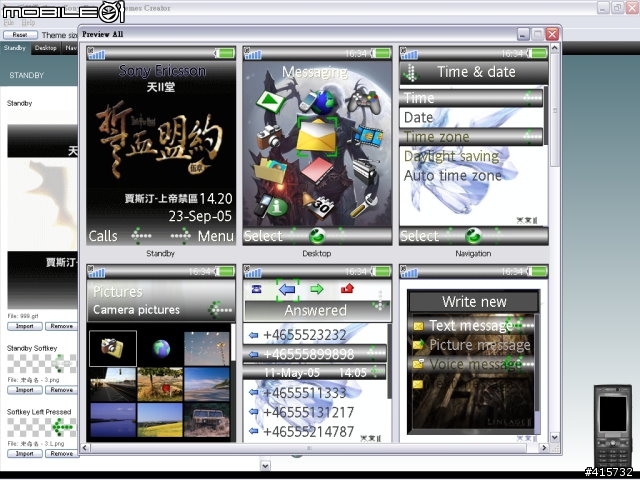Screen dimensions: 640x480
Task: Switch to the Standby tab
Action: click(x=15, y=48)
